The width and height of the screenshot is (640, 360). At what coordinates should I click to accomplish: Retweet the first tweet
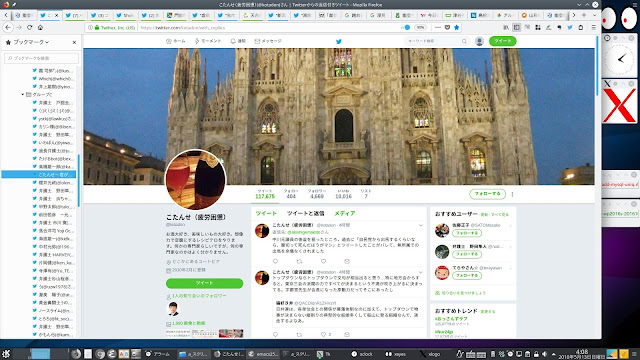[299, 261]
